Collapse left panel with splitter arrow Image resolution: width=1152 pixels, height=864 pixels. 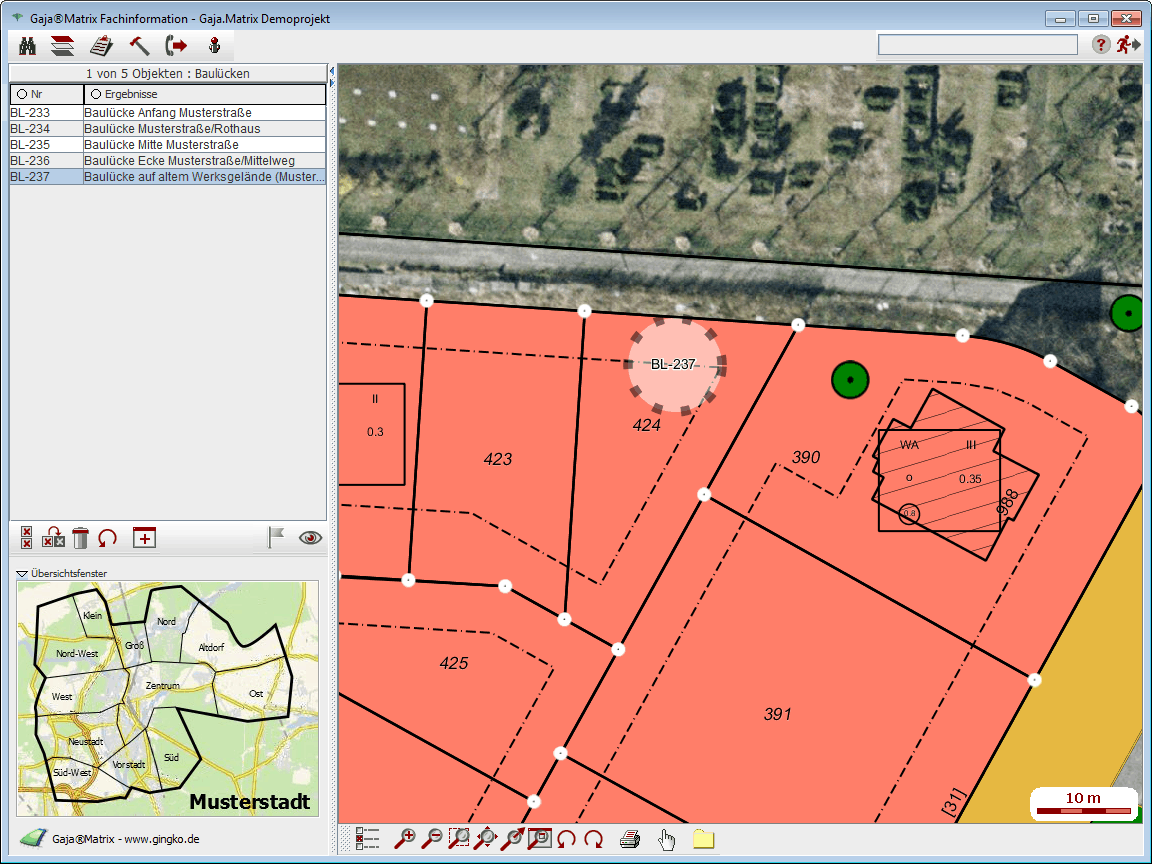tap(331, 71)
